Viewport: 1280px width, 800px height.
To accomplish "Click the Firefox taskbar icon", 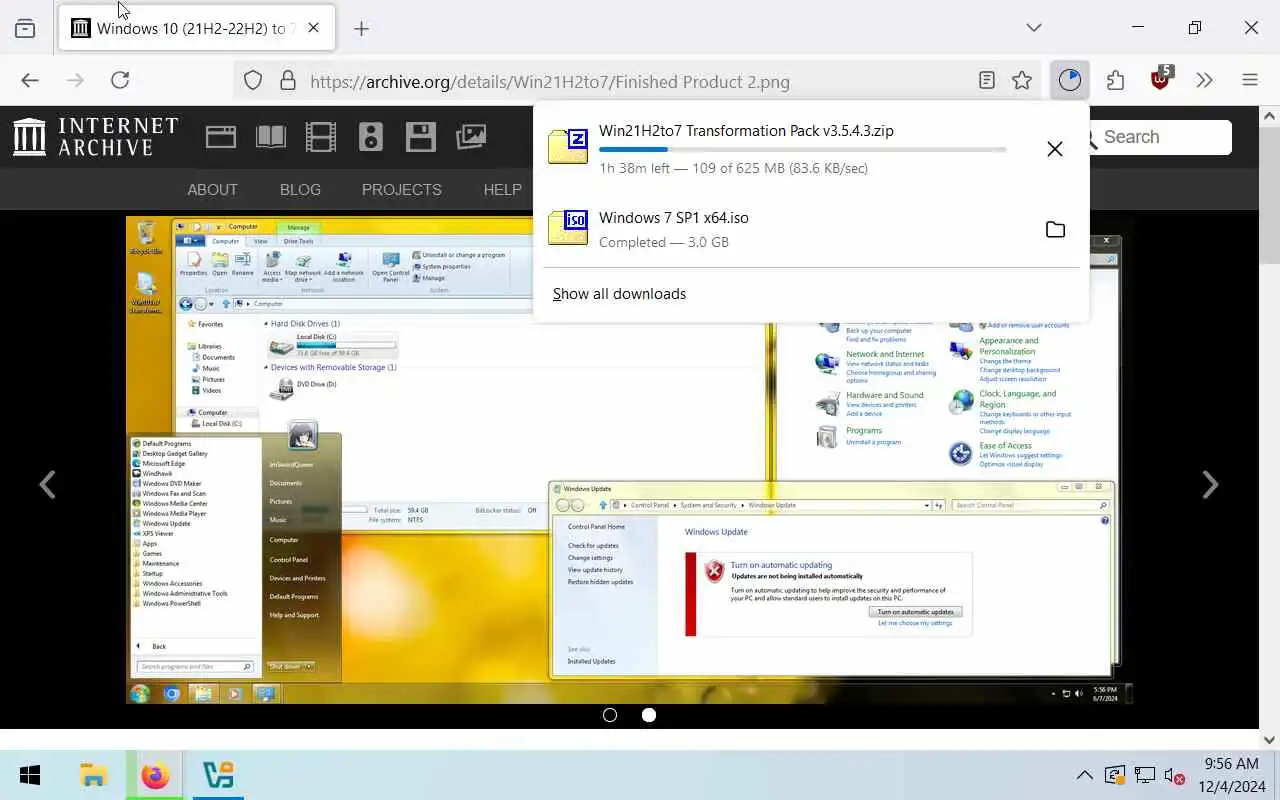I will point(155,775).
